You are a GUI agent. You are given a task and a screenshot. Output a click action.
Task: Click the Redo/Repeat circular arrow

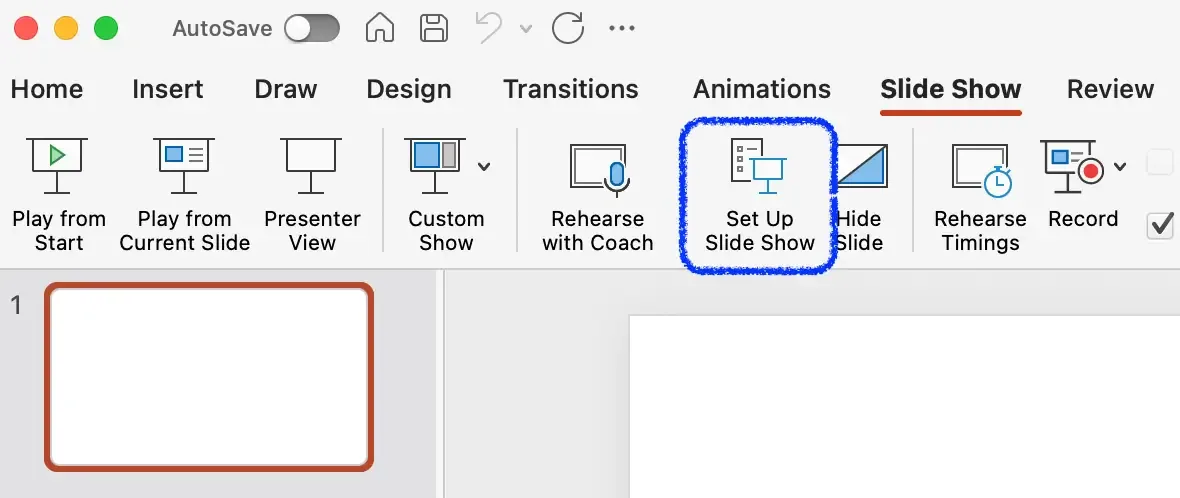568,29
